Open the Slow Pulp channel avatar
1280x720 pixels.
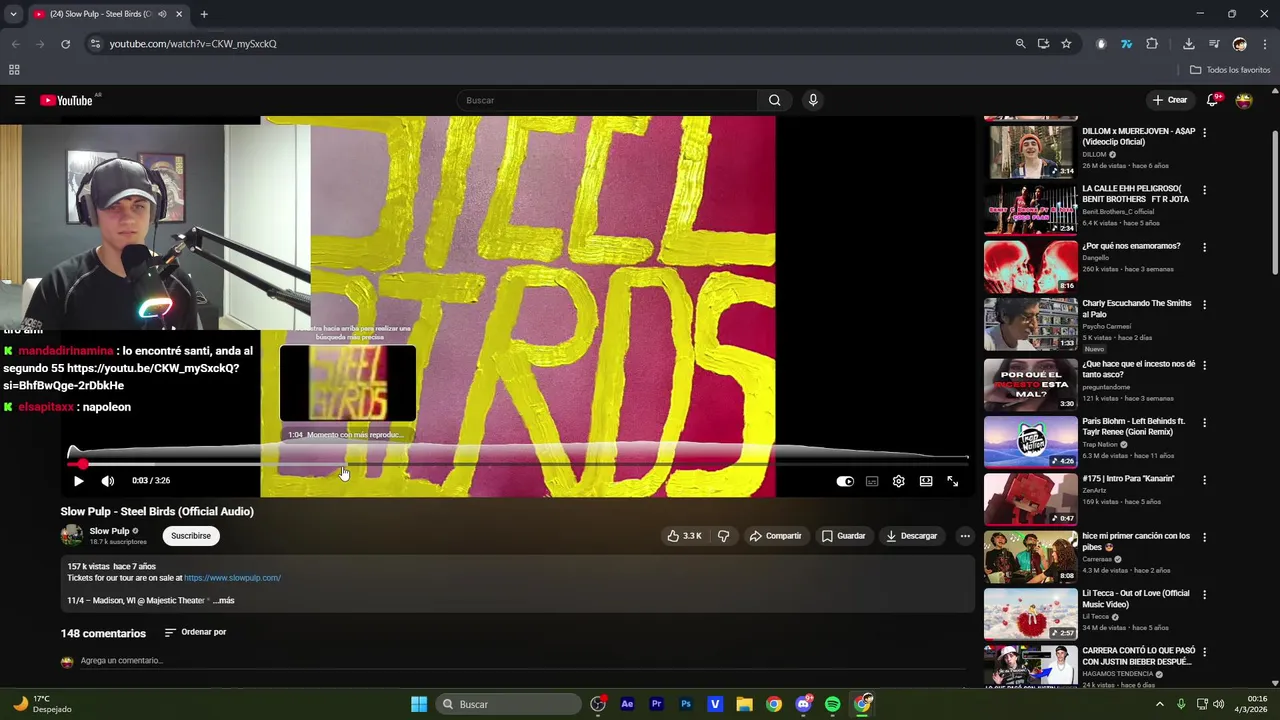[x=72, y=536]
